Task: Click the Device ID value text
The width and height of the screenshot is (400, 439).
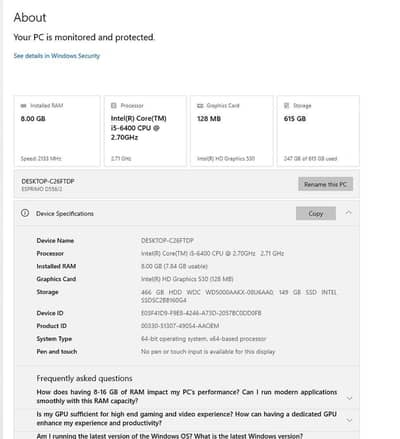Action: coord(201,313)
